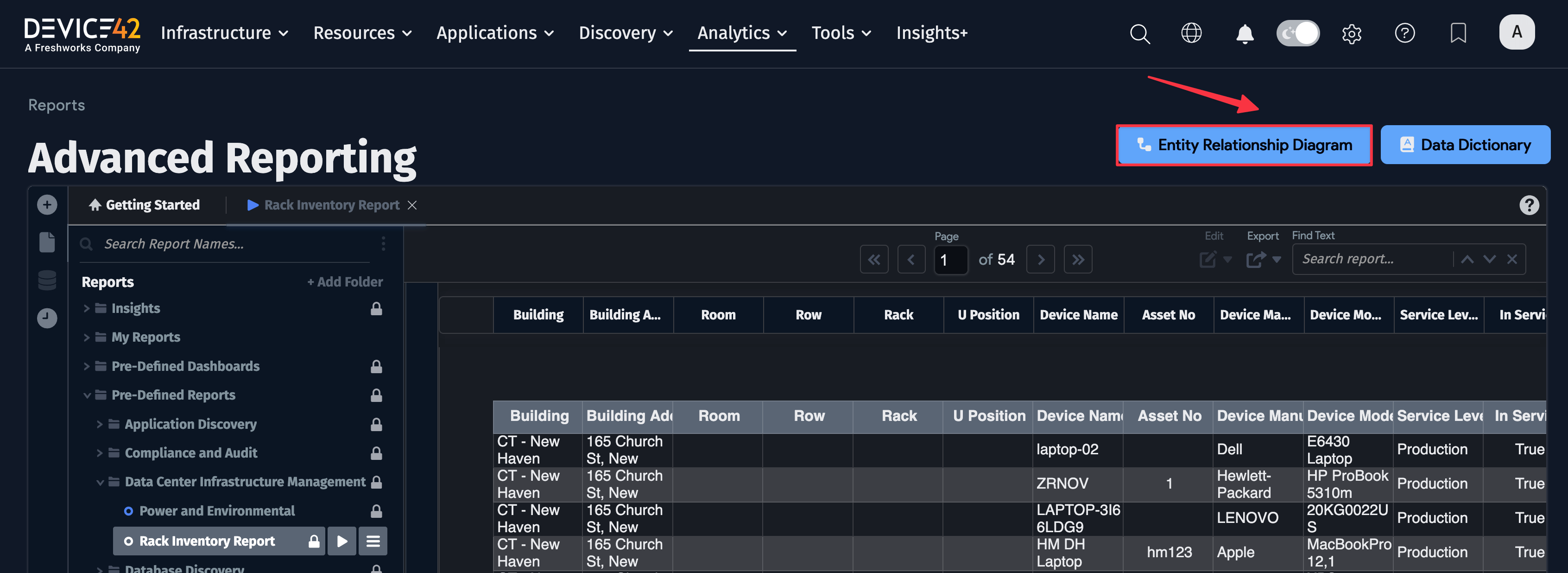Click the globe language icon
The width and height of the screenshot is (1568, 573).
tap(1191, 33)
